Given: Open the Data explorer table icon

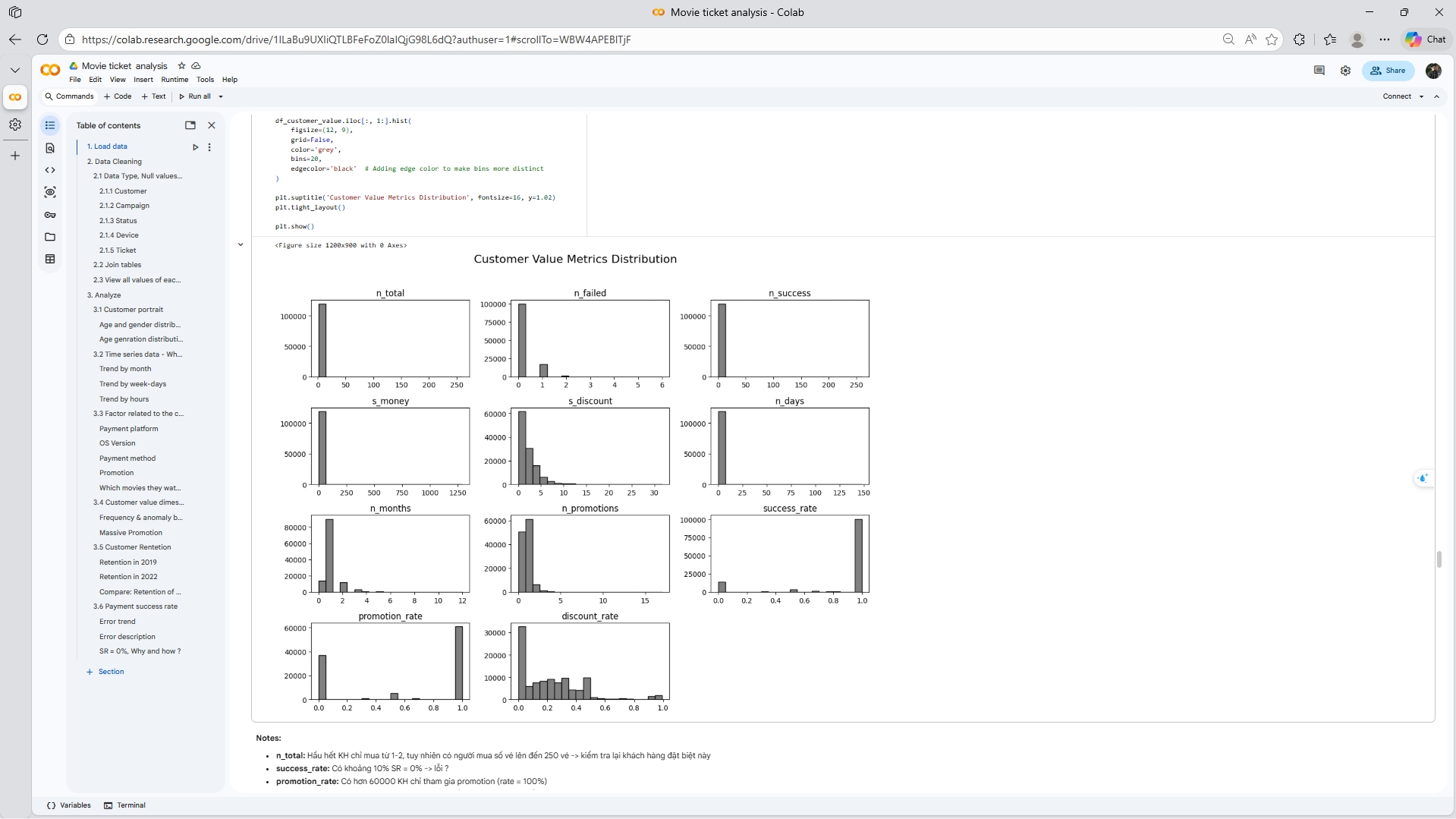Looking at the screenshot, I should tap(50, 259).
